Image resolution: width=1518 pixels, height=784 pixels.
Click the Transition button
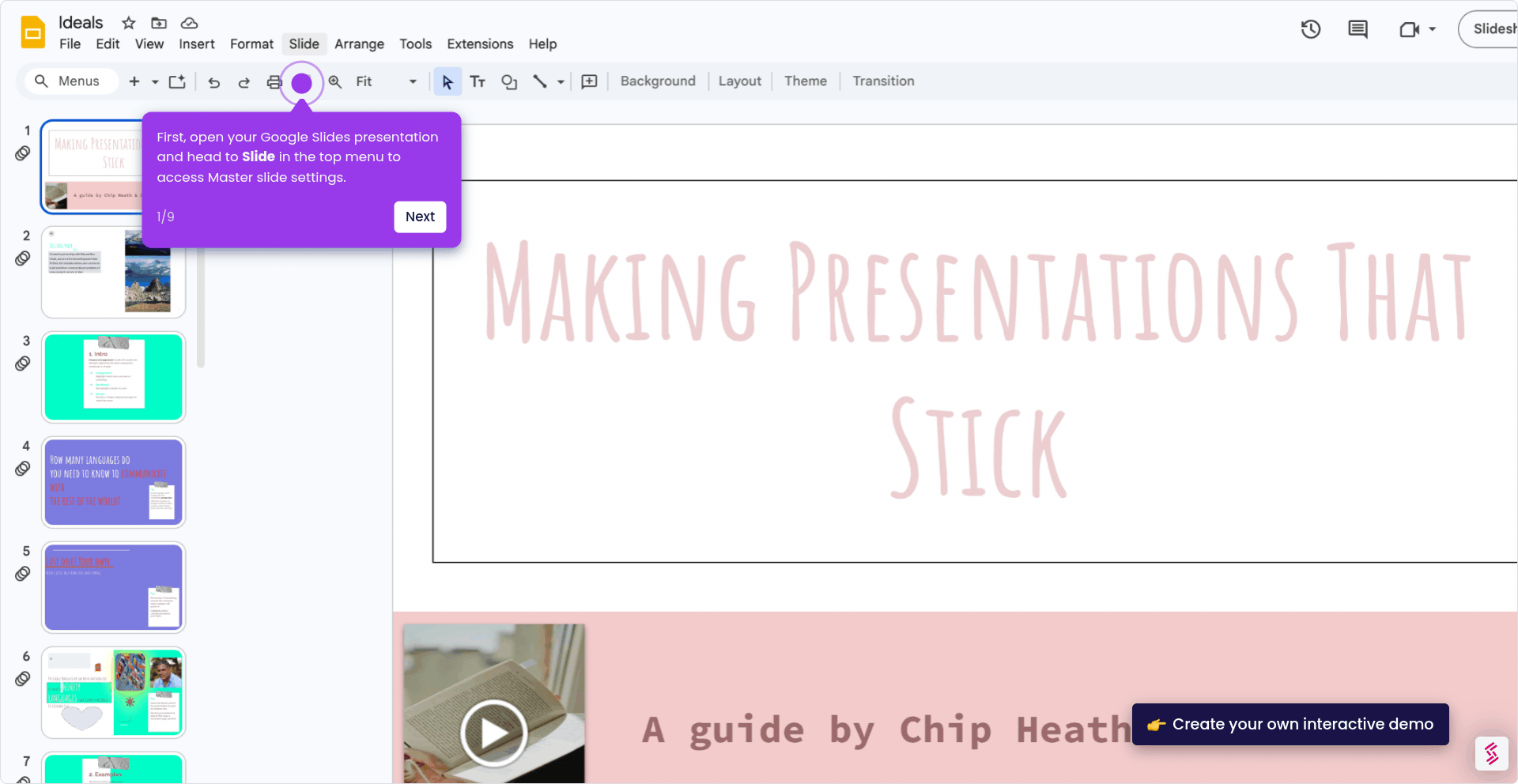pyautogui.click(x=883, y=81)
